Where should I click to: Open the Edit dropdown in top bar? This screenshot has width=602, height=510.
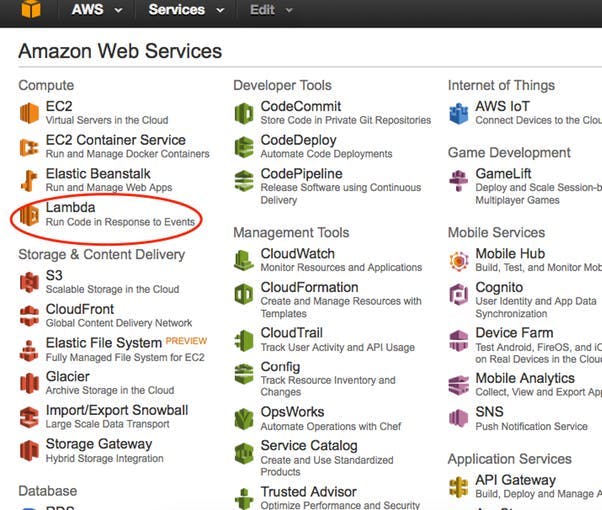click(271, 10)
